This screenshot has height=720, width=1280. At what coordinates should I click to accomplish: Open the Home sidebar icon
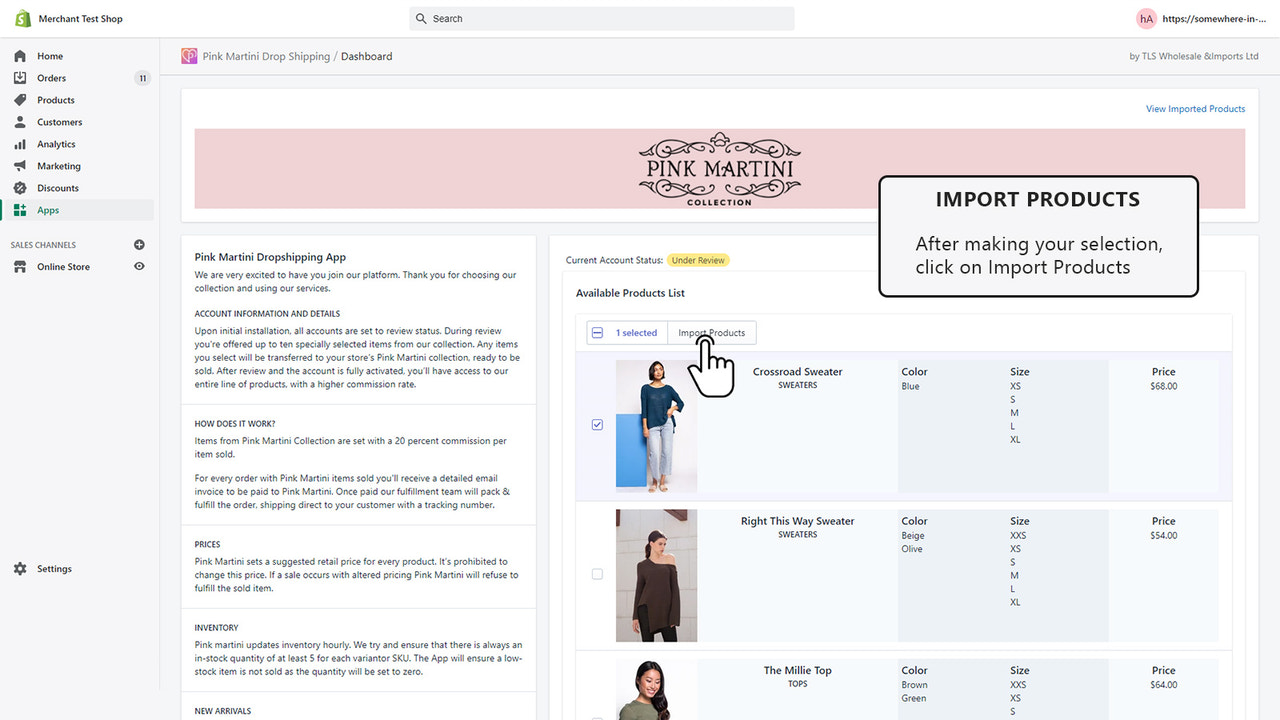[x=20, y=56]
